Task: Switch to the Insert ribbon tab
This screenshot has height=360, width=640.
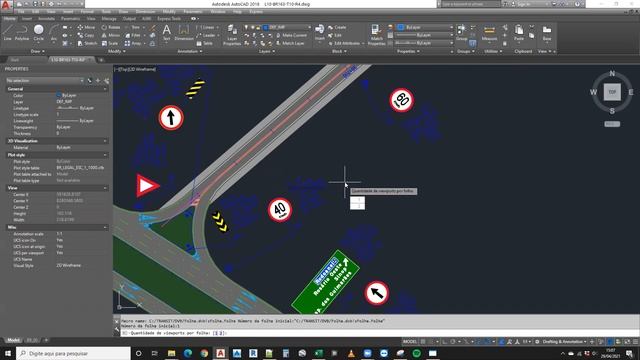Action: coord(27,18)
